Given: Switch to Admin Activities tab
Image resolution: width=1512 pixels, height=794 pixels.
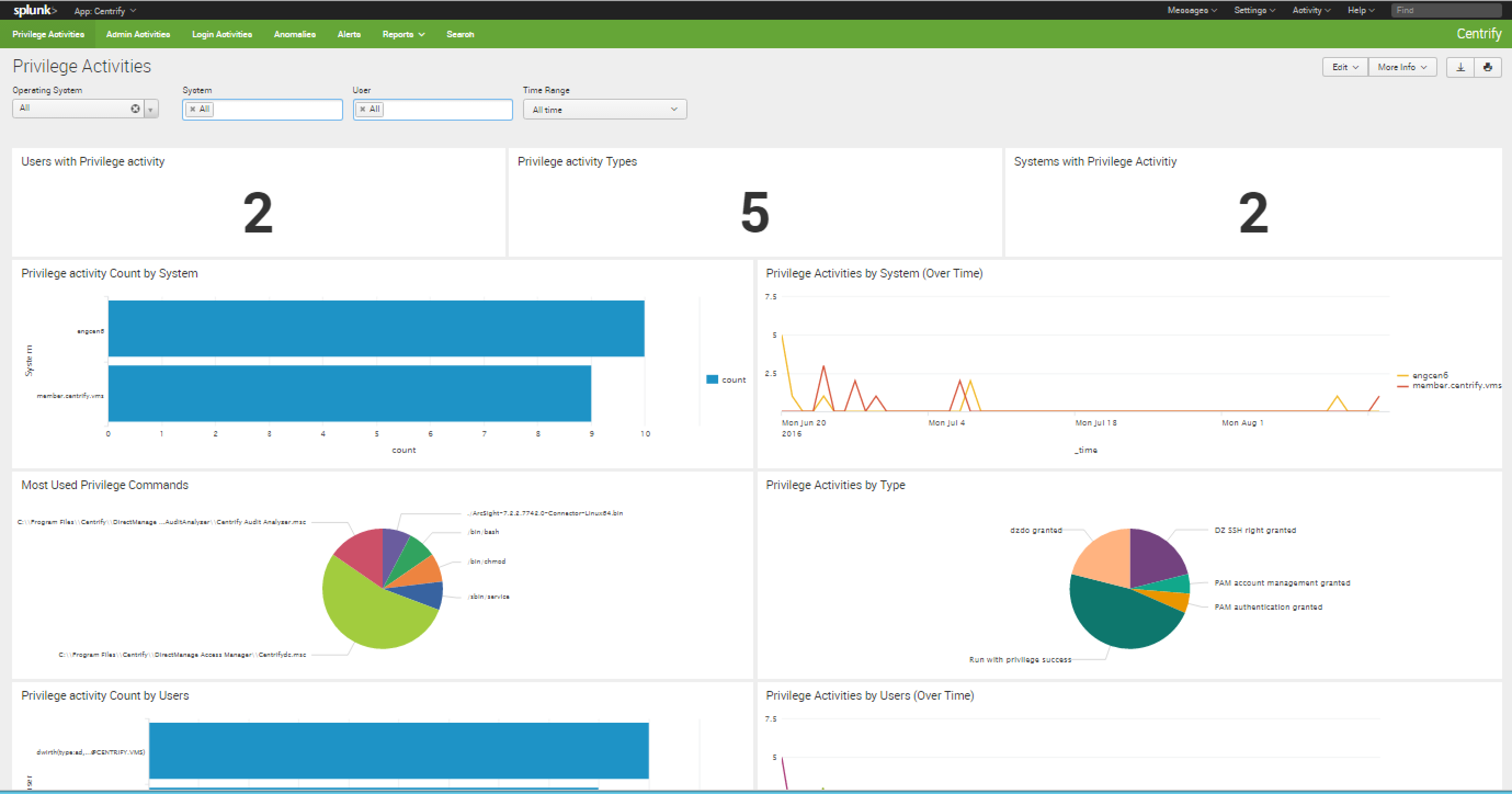Looking at the screenshot, I should [x=138, y=34].
